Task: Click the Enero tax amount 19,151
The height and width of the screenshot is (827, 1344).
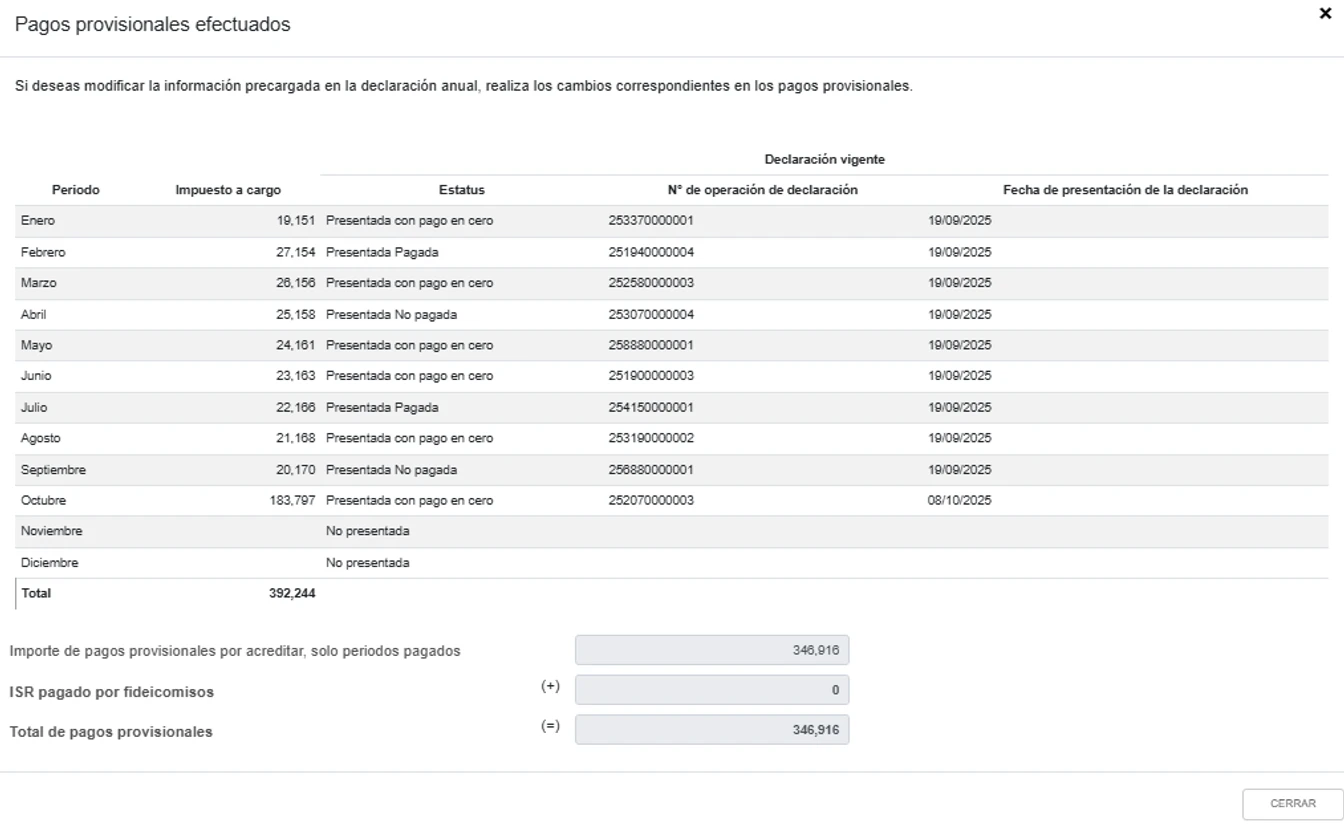Action: pos(296,221)
